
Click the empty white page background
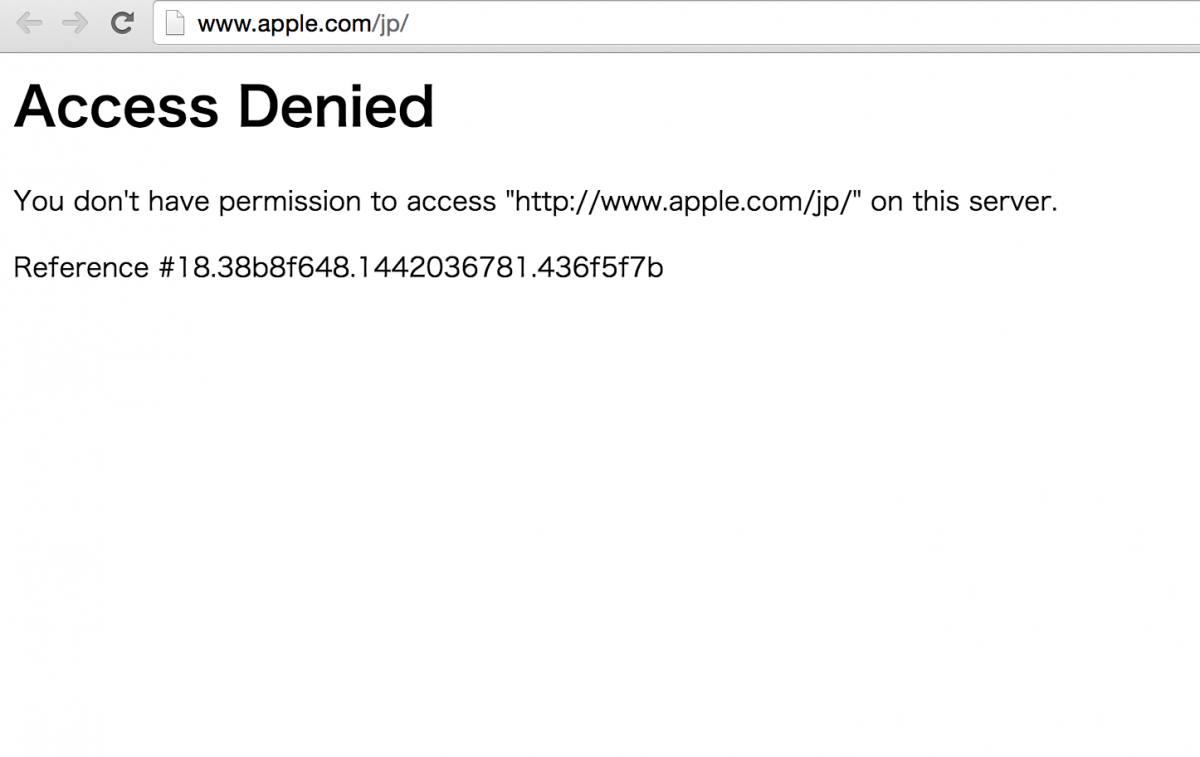pyautogui.click(x=600, y=500)
